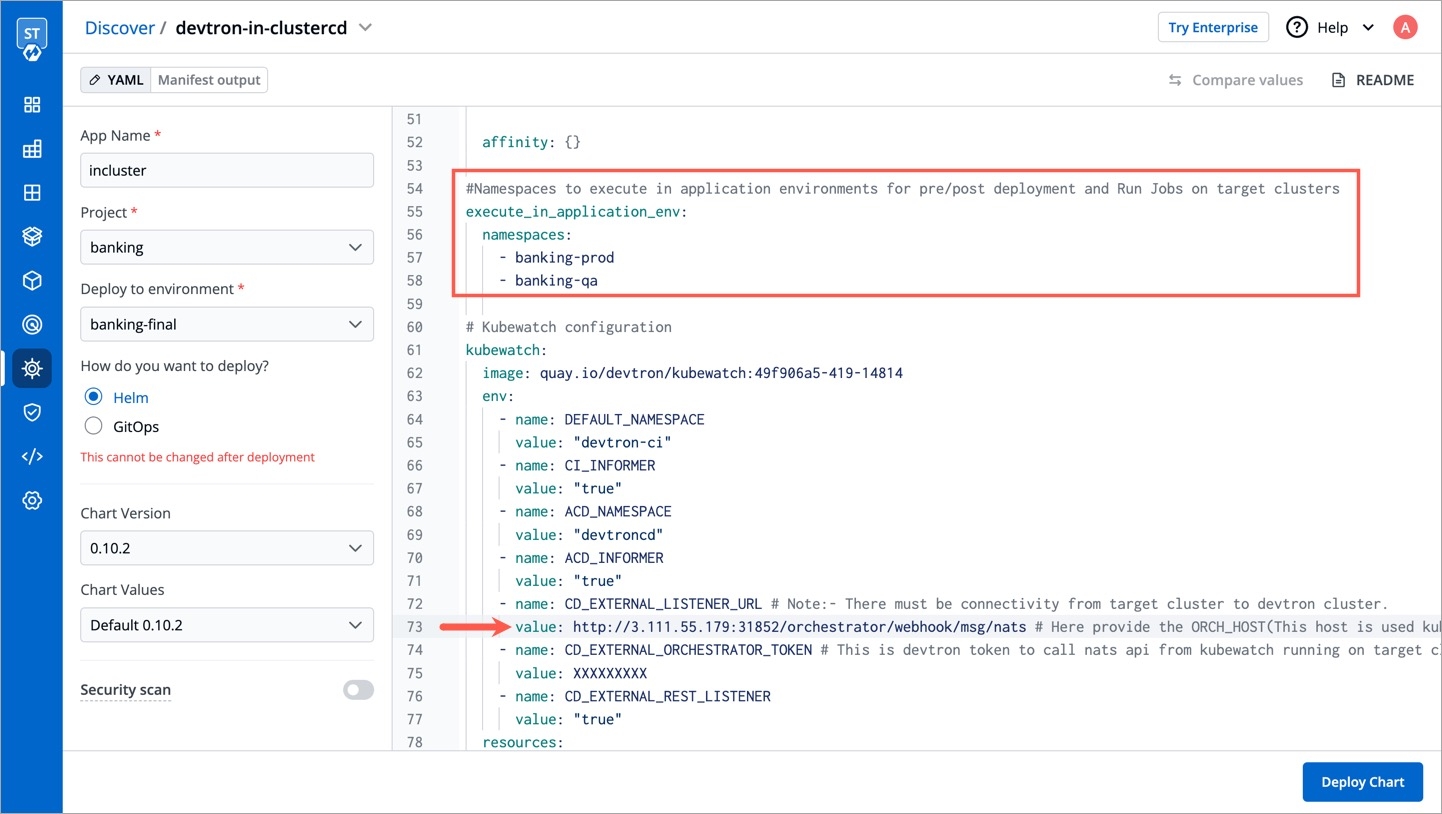Open the Security shield icon in sidebar
Image resolution: width=1442 pixels, height=814 pixels.
tap(32, 412)
